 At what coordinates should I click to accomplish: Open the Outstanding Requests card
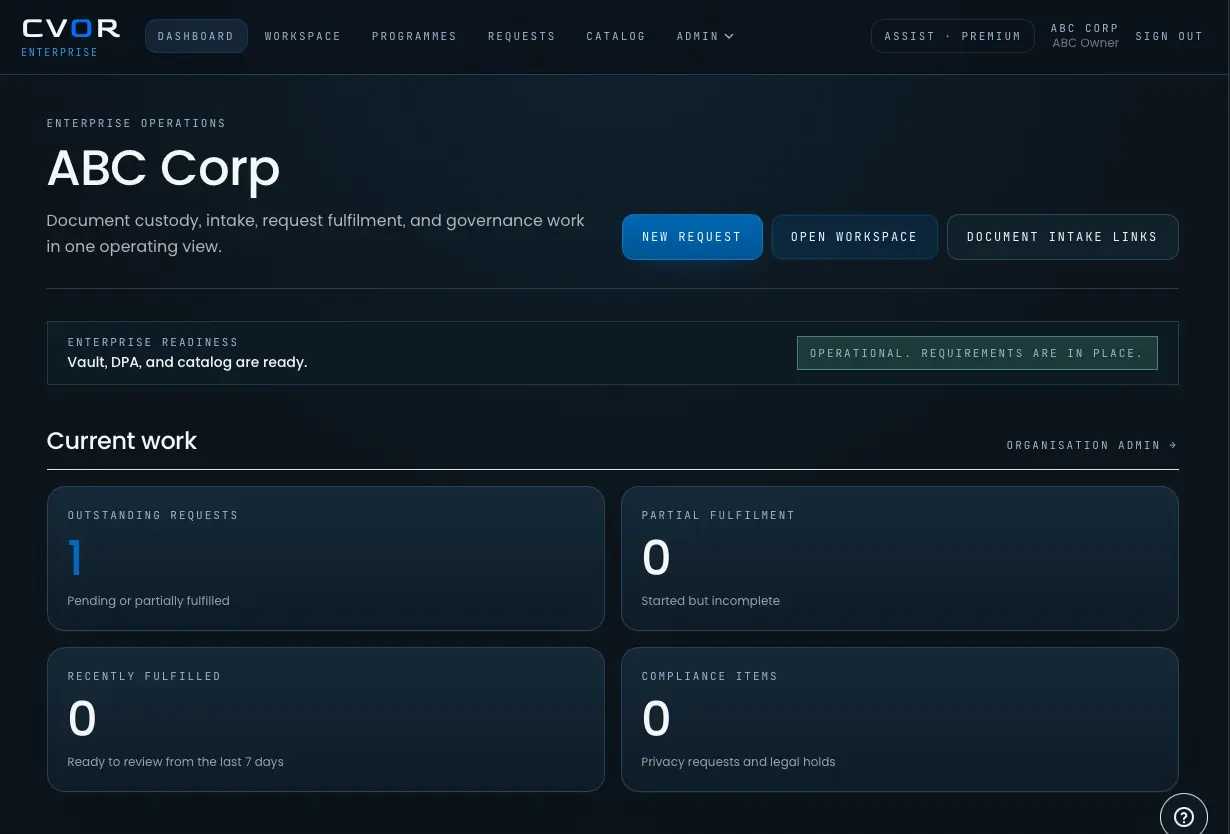326,558
